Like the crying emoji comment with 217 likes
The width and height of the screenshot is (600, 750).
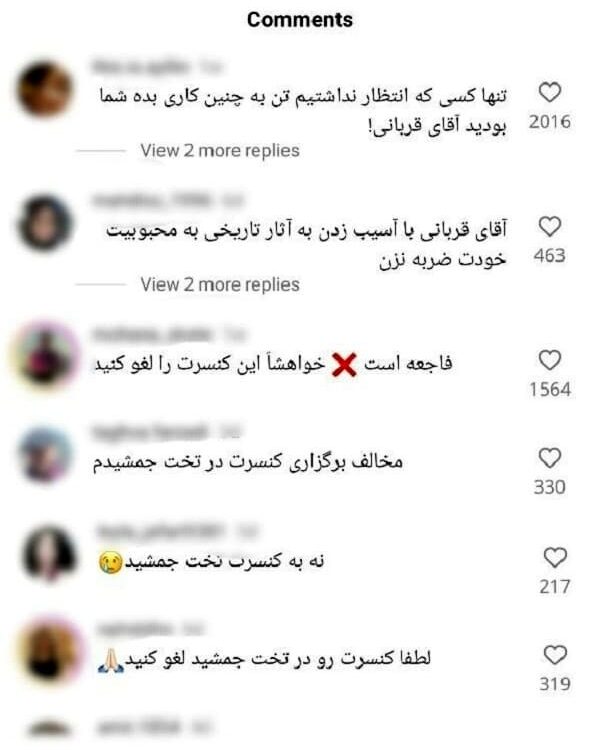coord(555,558)
